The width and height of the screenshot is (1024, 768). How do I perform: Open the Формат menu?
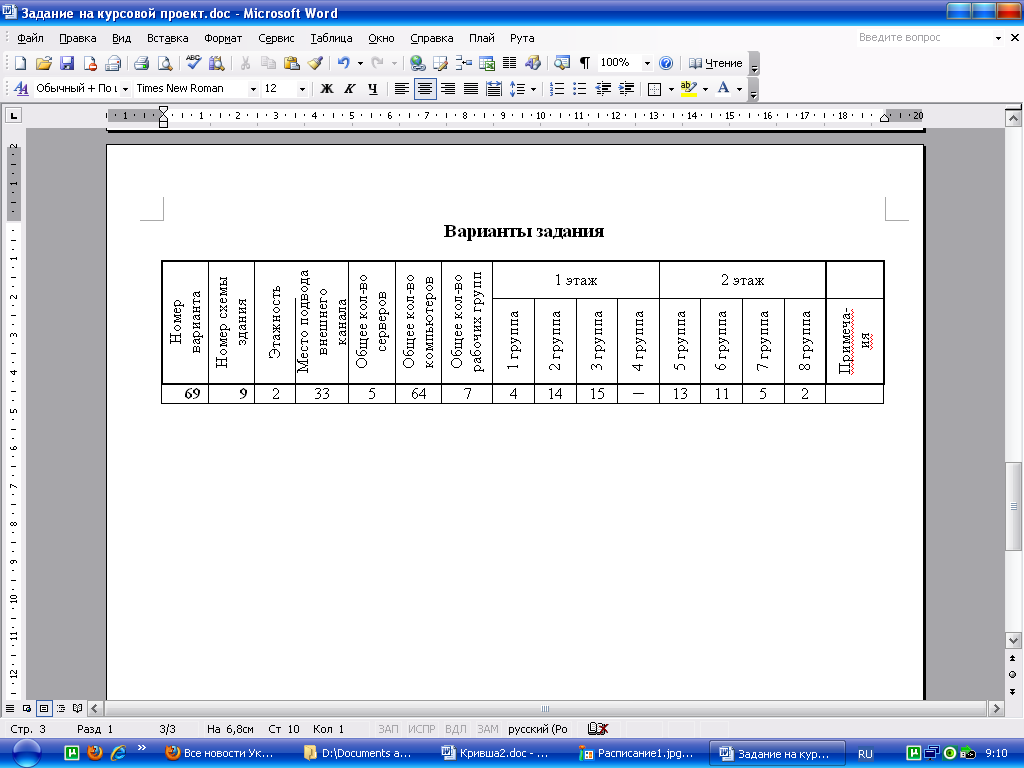[x=223, y=39]
